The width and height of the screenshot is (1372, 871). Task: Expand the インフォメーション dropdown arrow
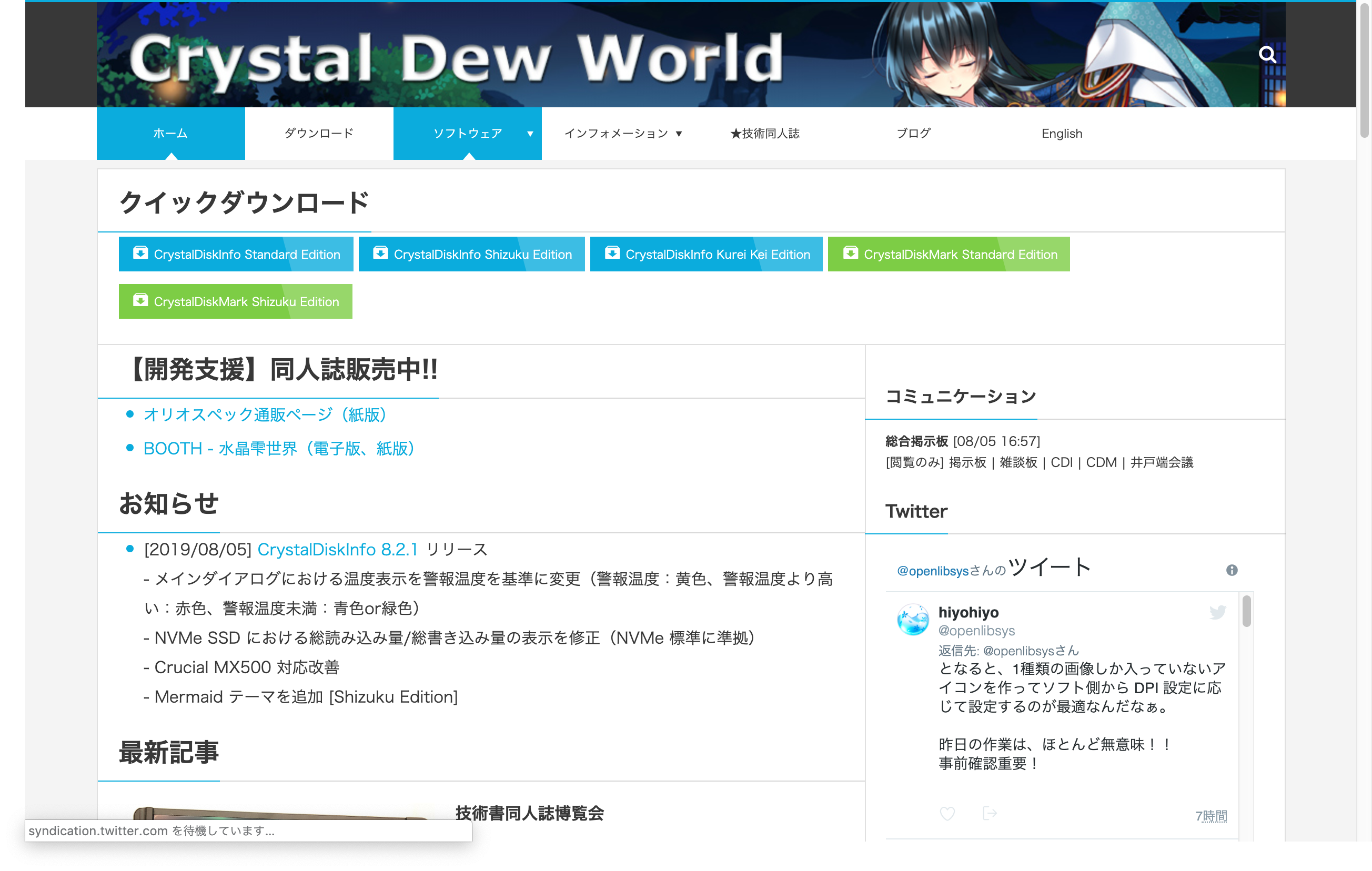[x=679, y=134]
